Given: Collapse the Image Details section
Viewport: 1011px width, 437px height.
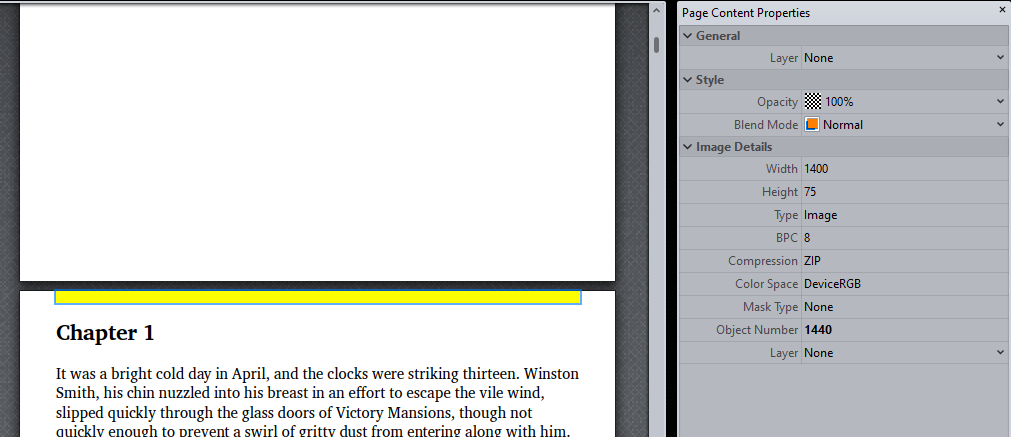Looking at the screenshot, I should click(x=688, y=147).
